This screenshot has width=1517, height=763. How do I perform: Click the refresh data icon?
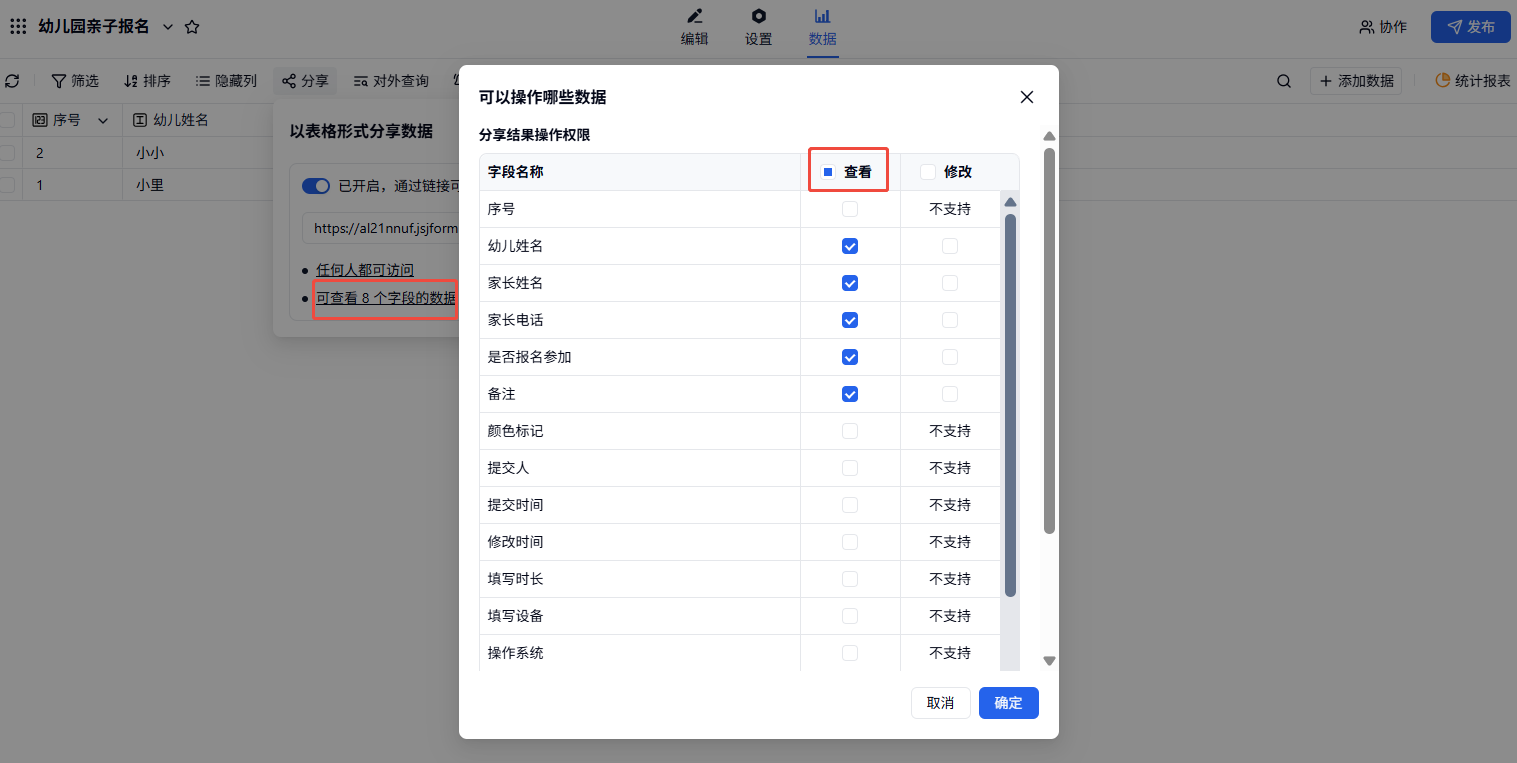point(12,81)
